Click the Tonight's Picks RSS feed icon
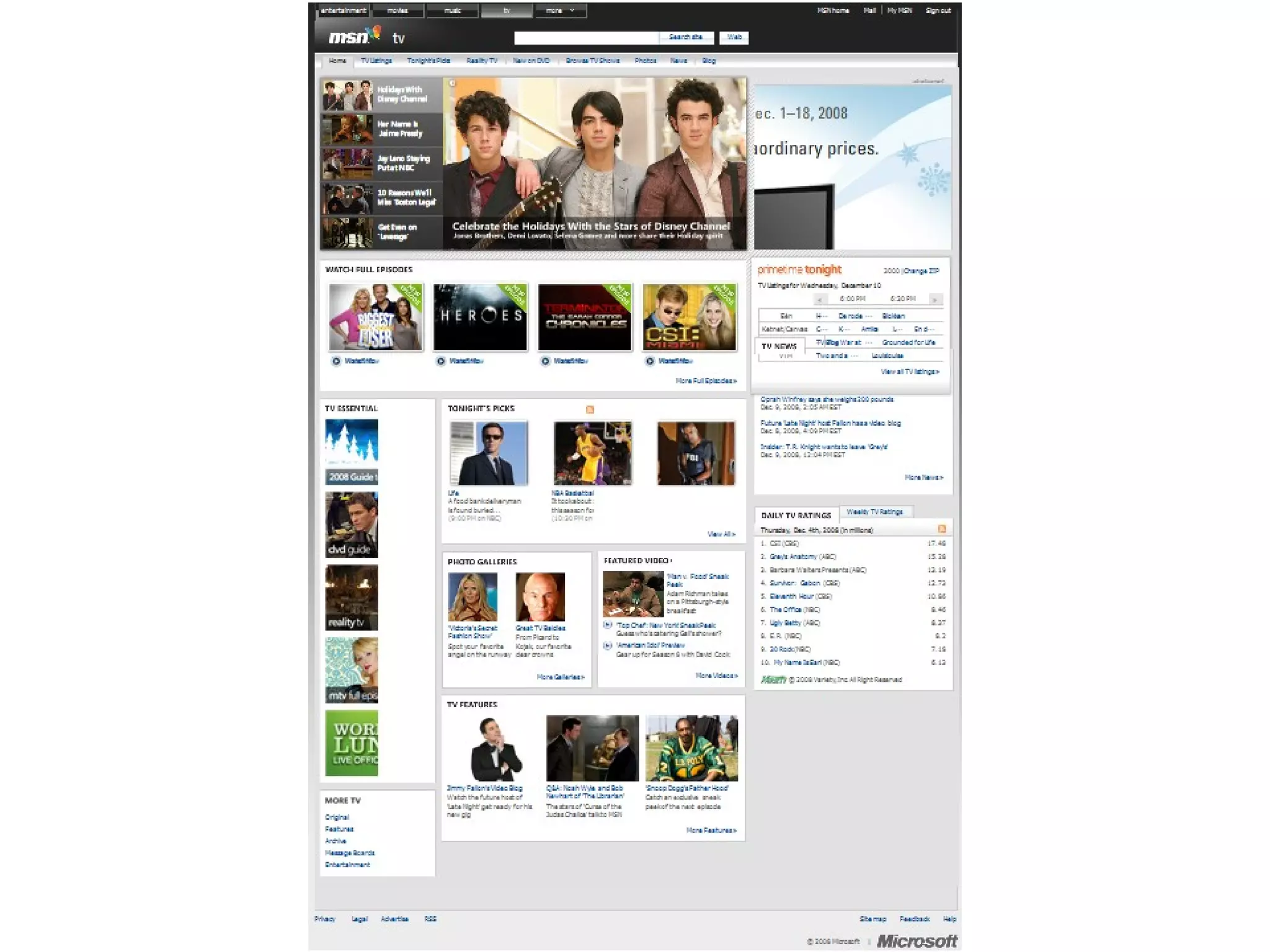Viewport: 1270px width, 952px height. click(590, 409)
